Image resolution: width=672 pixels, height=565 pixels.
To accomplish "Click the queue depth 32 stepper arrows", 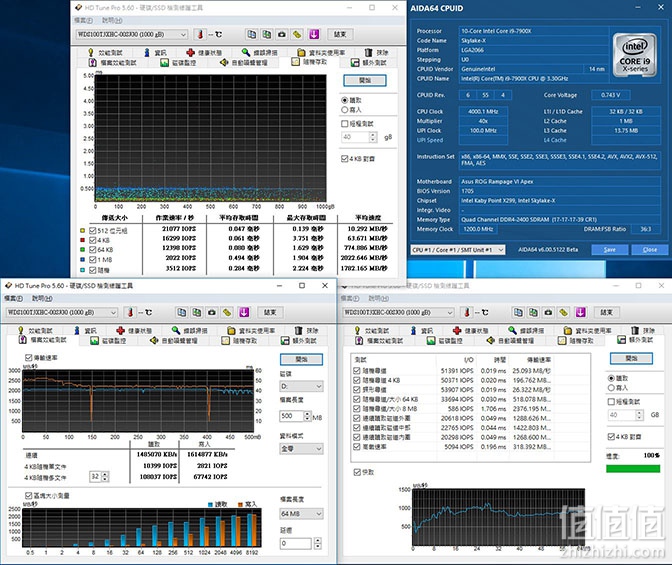I will pyautogui.click(x=105, y=476).
